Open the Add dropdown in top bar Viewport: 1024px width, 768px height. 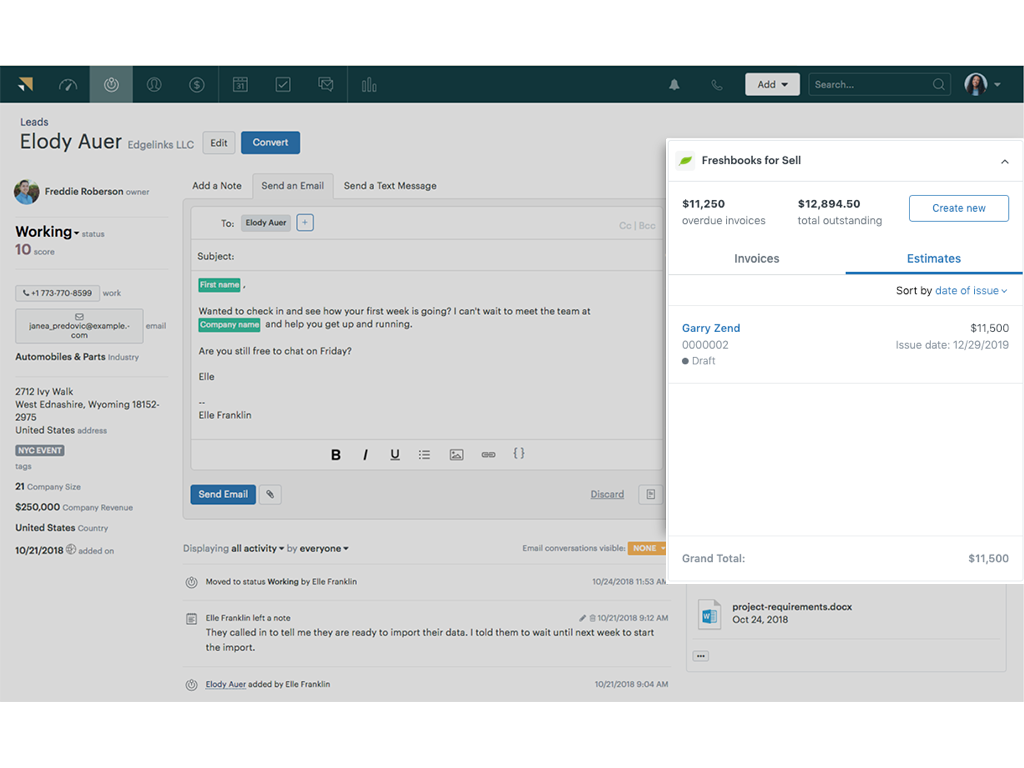(771, 85)
